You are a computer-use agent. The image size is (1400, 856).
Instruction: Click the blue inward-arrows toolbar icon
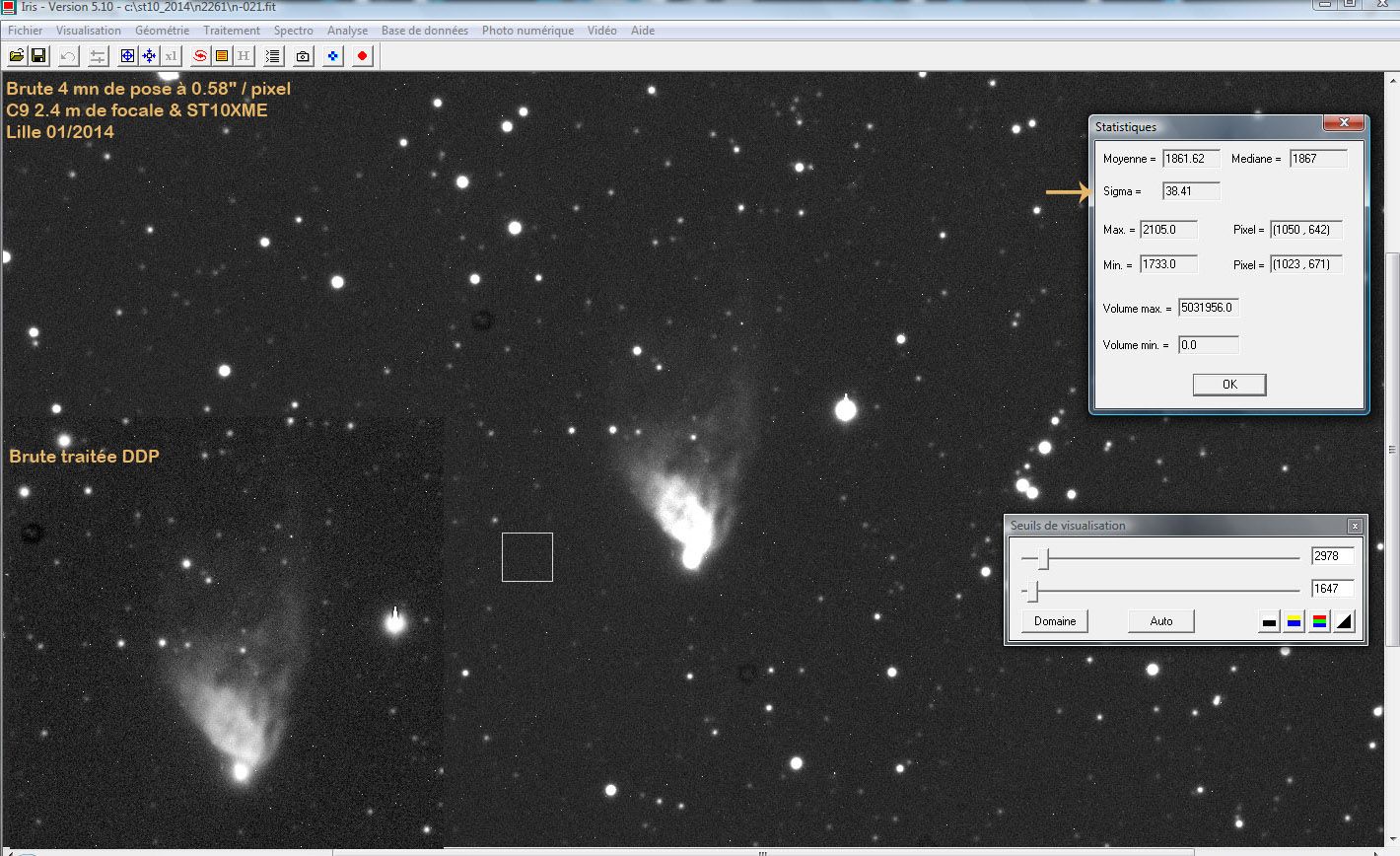(149, 56)
